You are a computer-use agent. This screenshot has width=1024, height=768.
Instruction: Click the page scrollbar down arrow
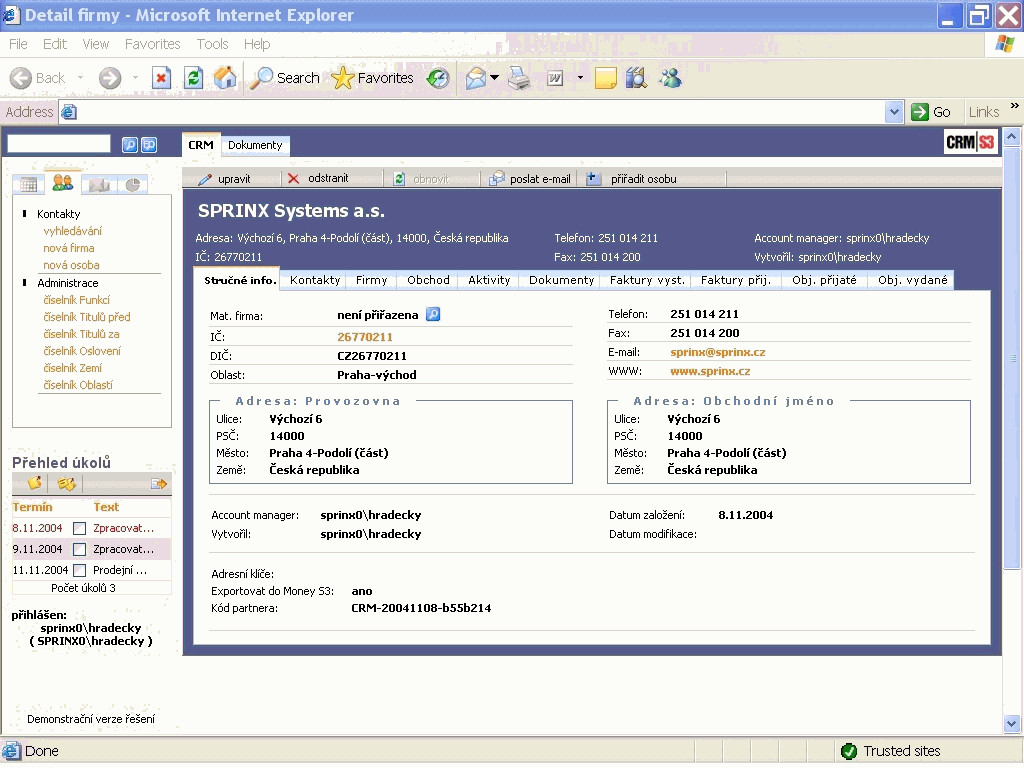(x=1012, y=724)
